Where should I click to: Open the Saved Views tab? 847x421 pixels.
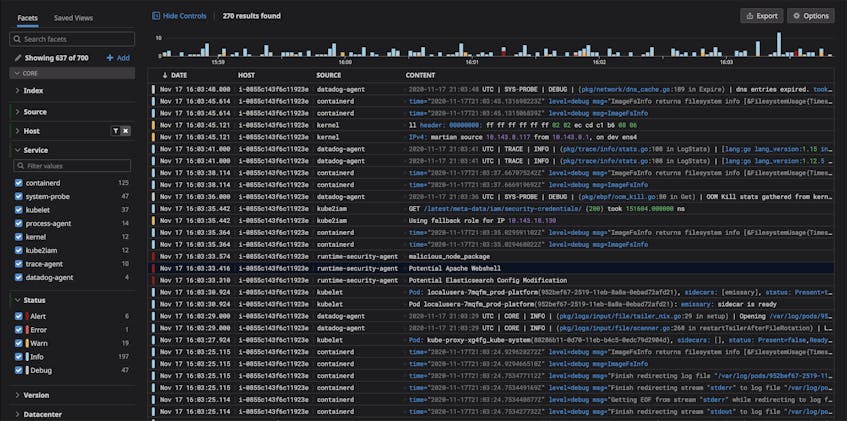(73, 18)
